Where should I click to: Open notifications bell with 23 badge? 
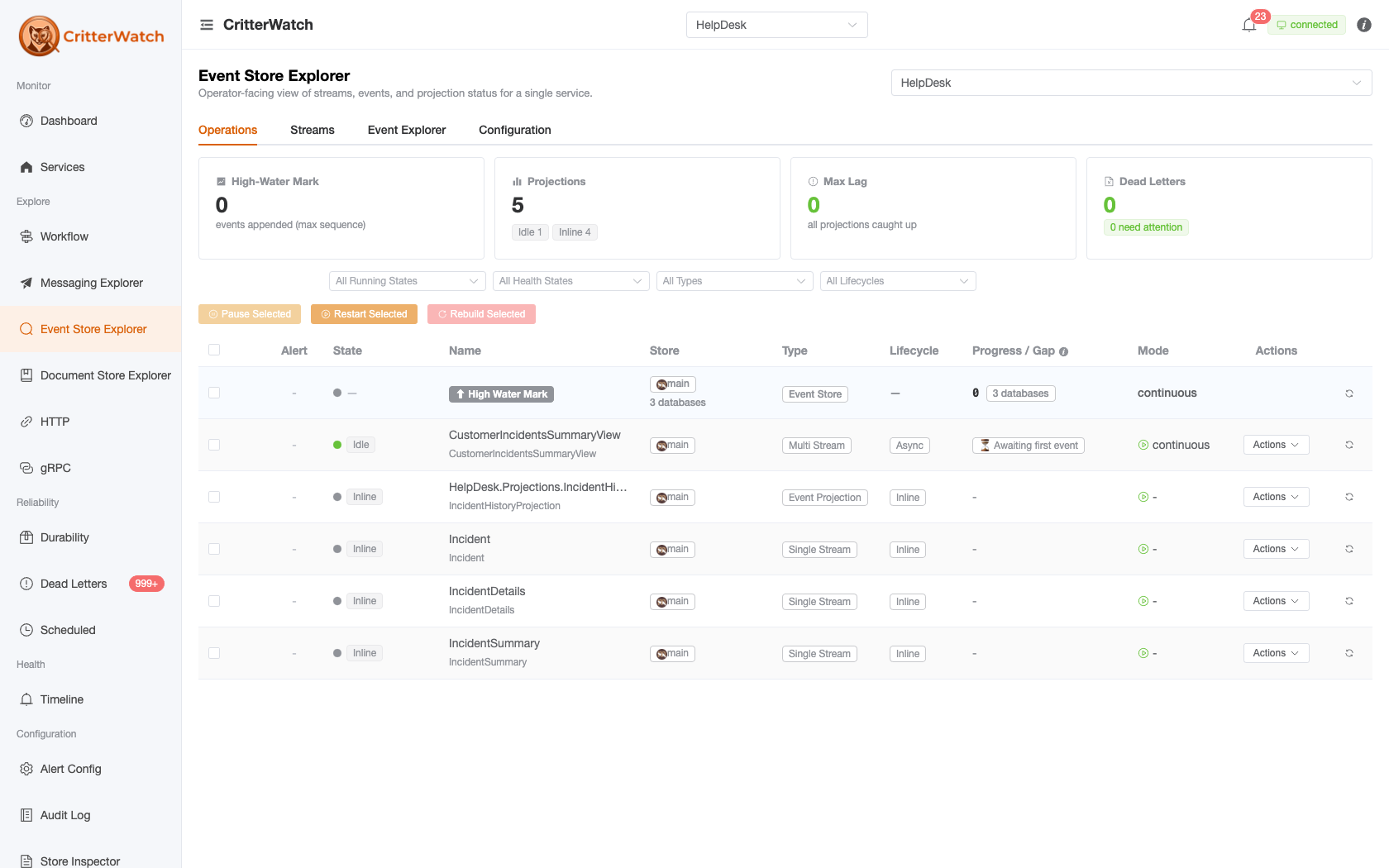coord(1249,25)
